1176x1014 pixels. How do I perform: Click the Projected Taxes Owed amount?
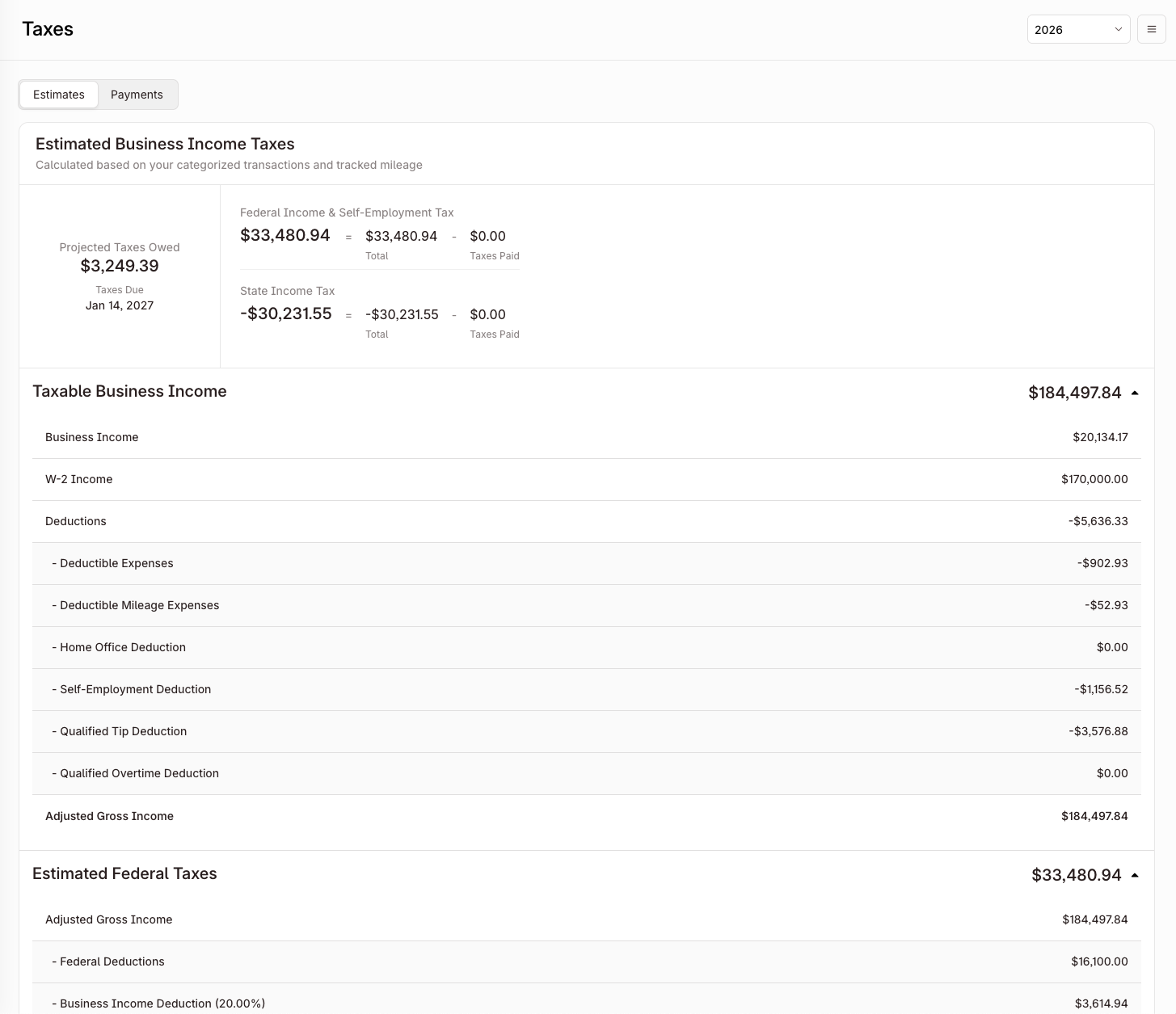coord(120,266)
